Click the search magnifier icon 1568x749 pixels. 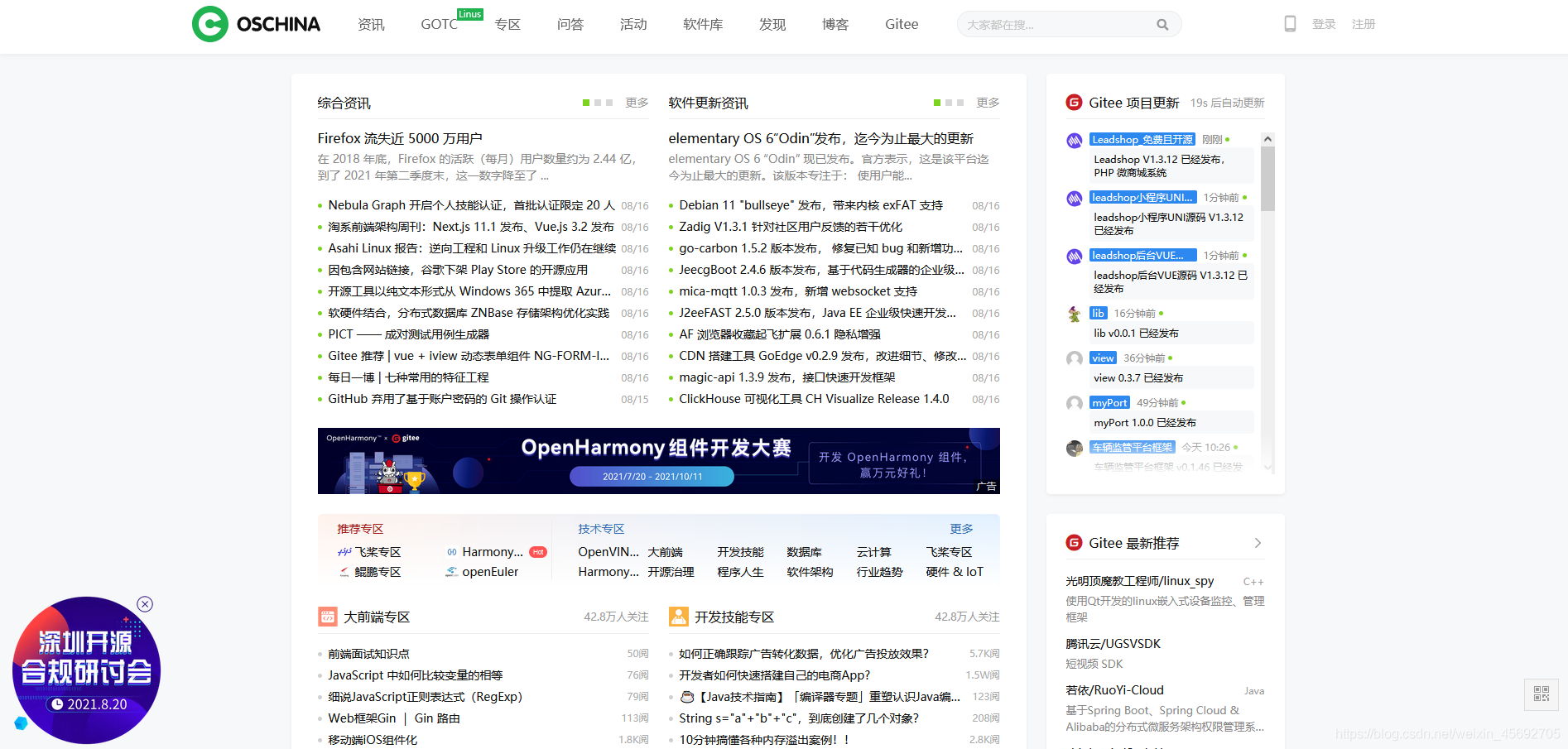coord(1162,25)
